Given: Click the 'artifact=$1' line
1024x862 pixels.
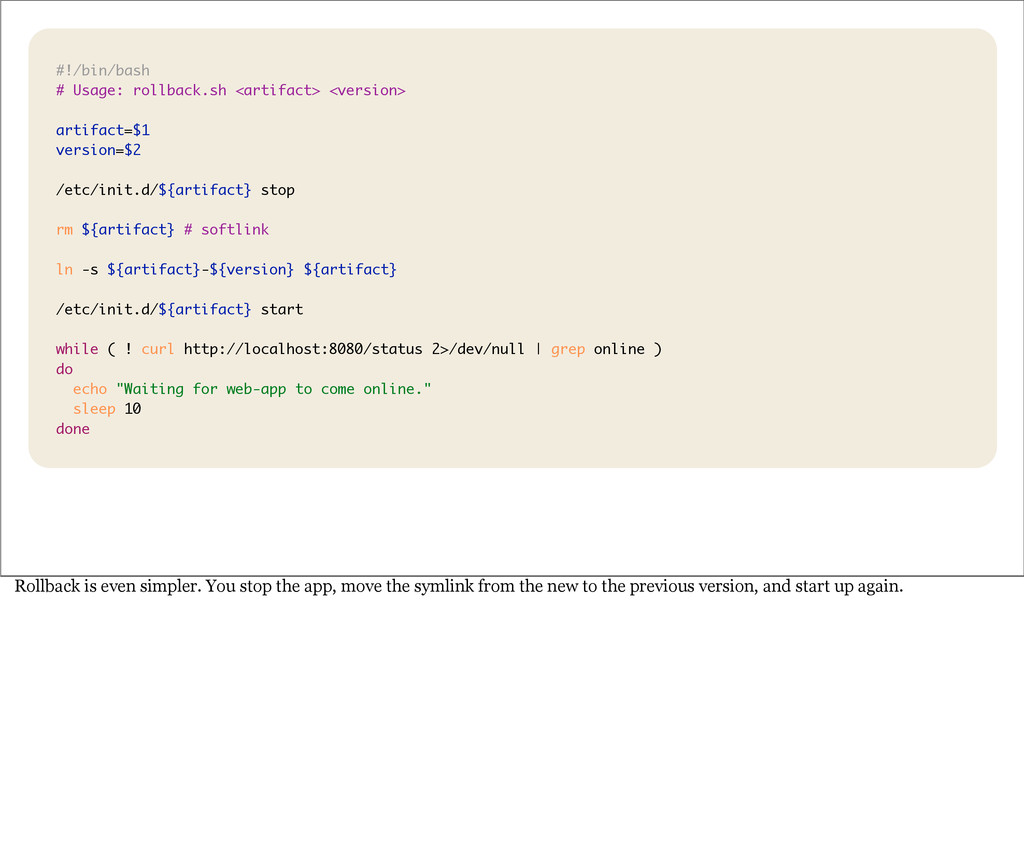Looking at the screenshot, I should pyautogui.click(x=103, y=130).
